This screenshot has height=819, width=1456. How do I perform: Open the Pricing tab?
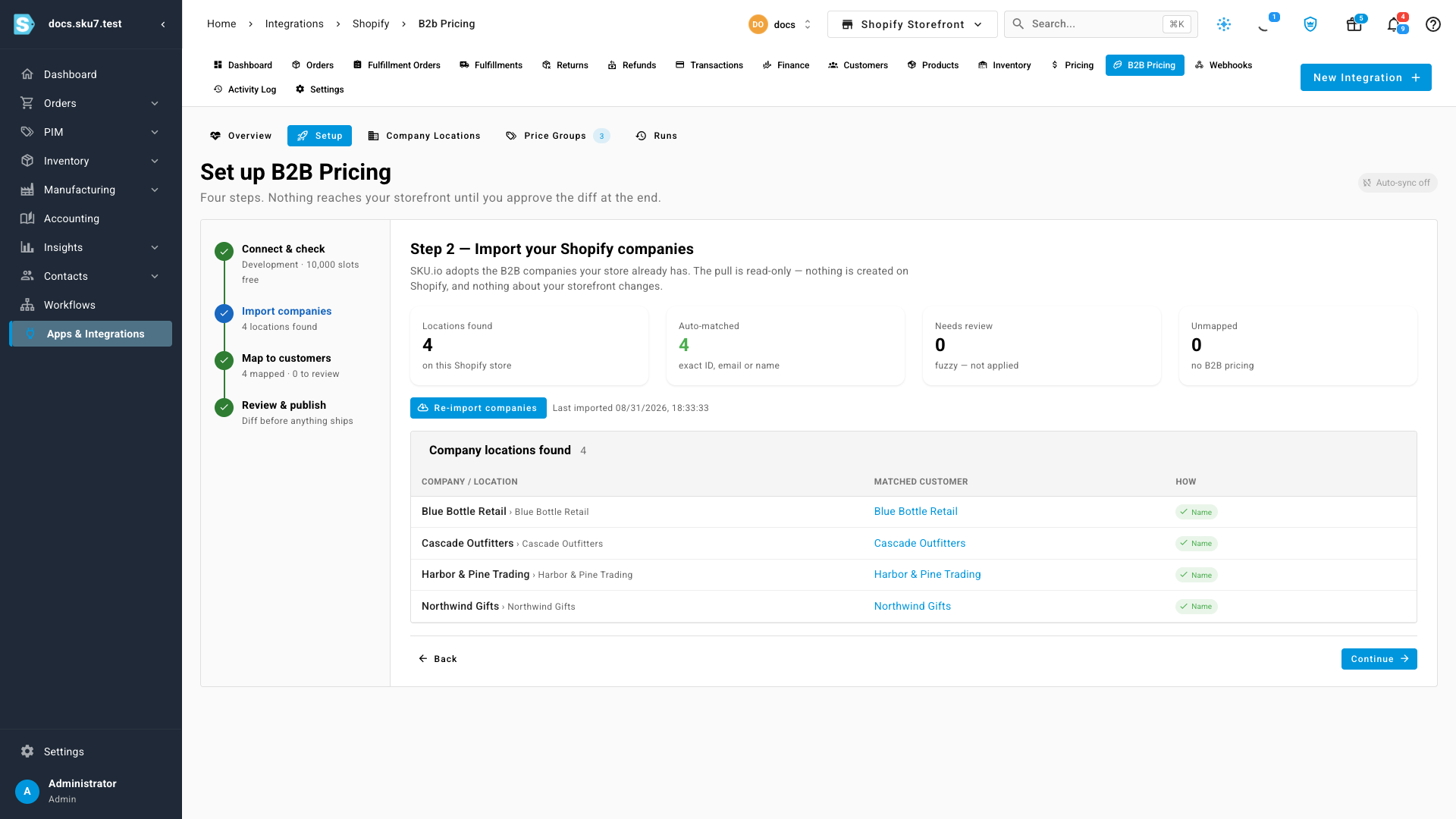[x=1072, y=65]
